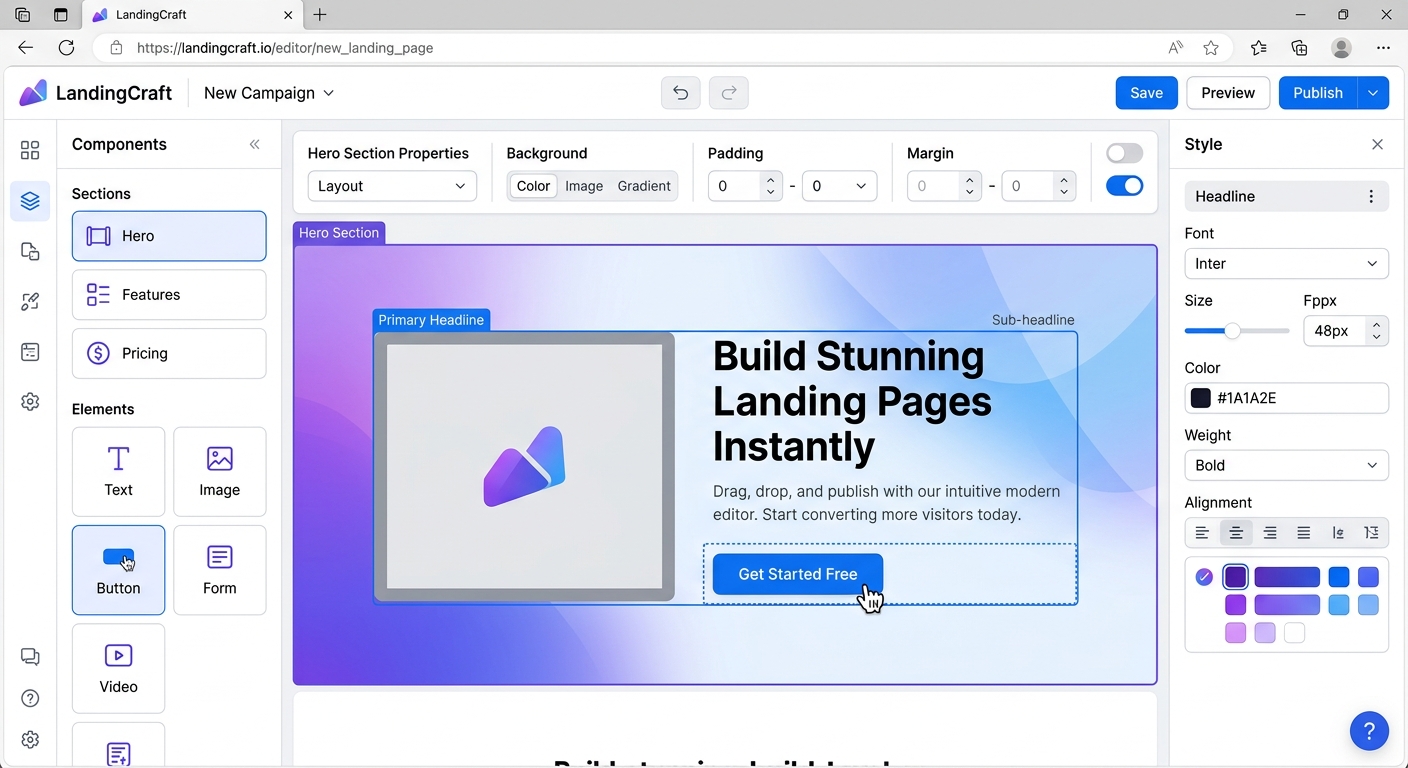
Task: Click the Sub-headline label
Action: [1033, 320]
